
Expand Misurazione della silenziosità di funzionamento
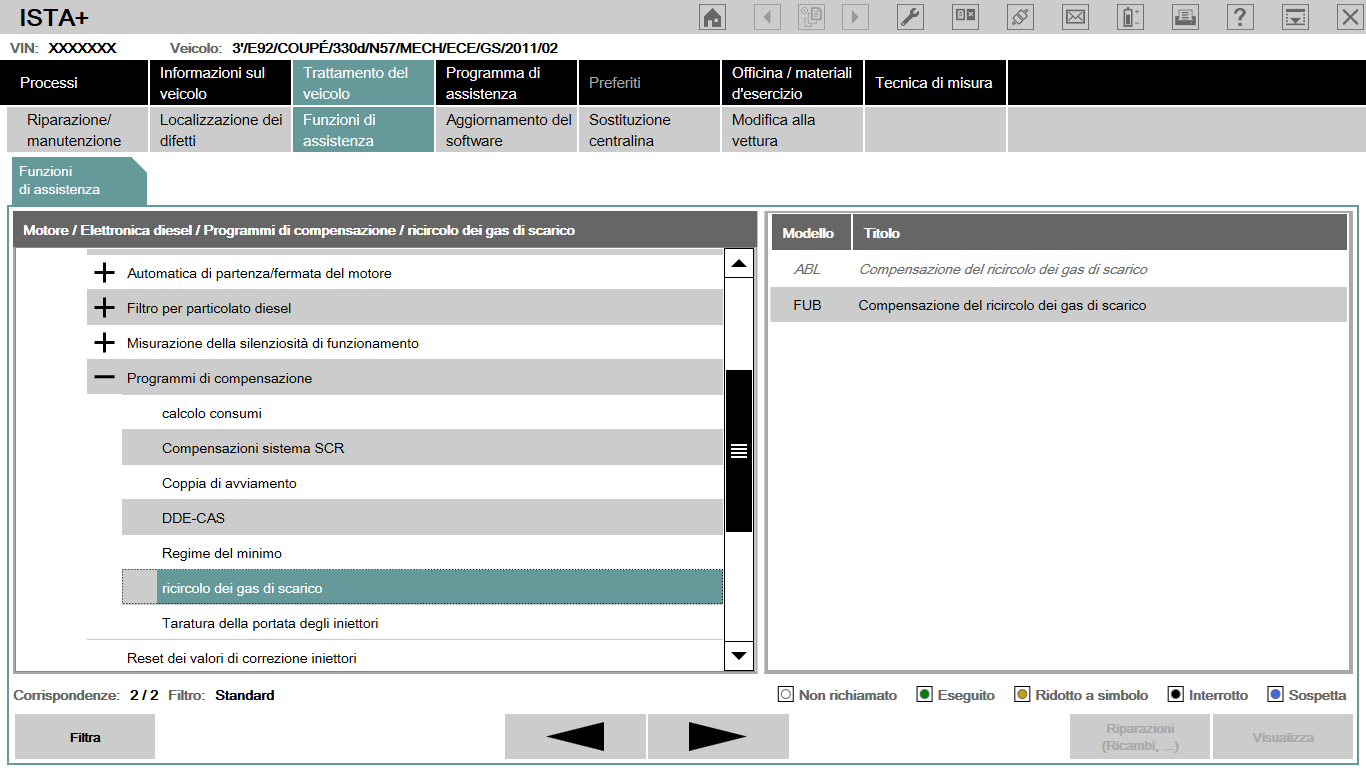coord(104,343)
